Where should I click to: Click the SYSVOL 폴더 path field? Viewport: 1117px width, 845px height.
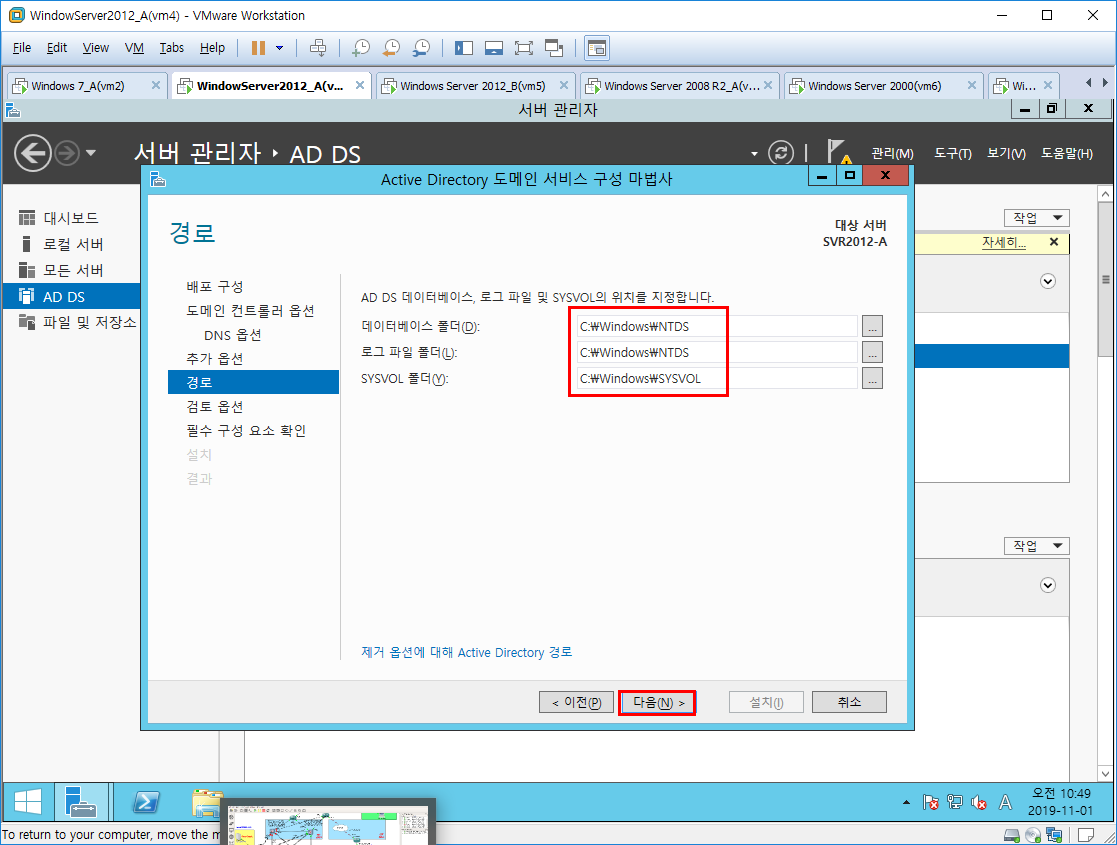point(717,378)
